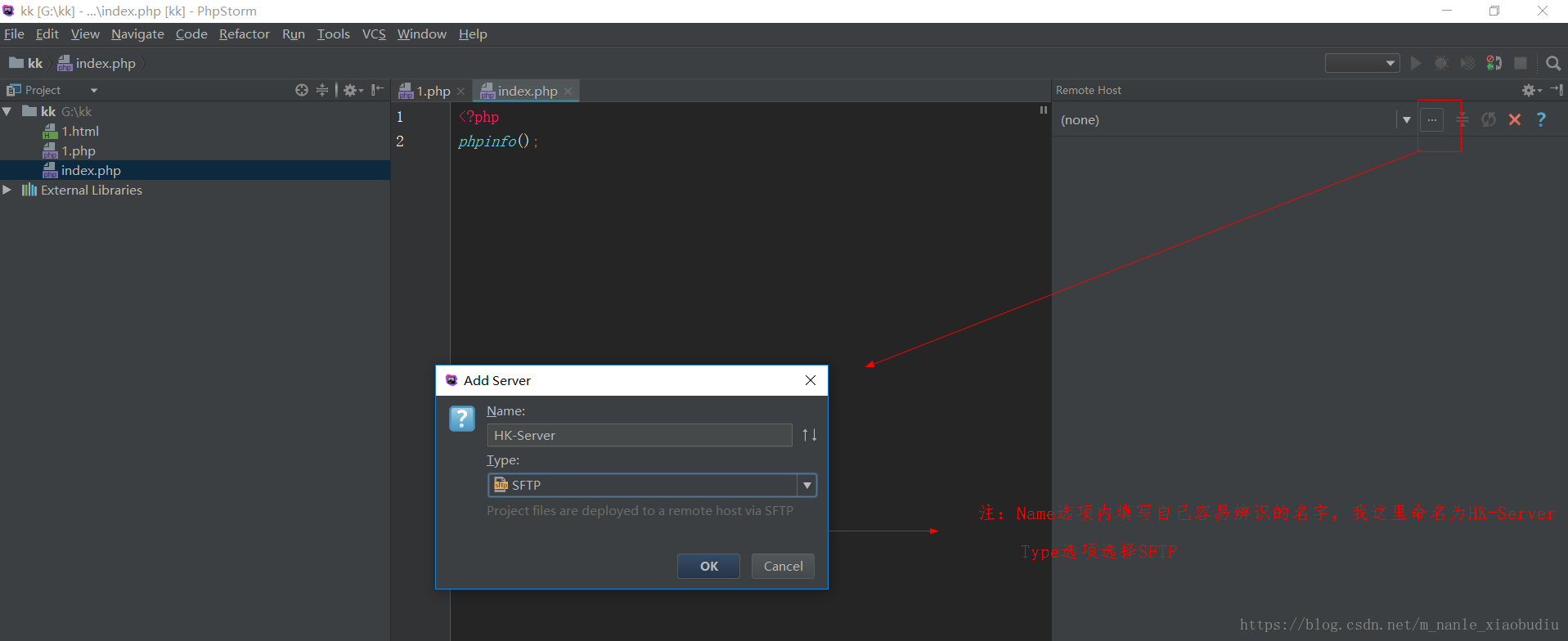Open the Edit menu

47,34
